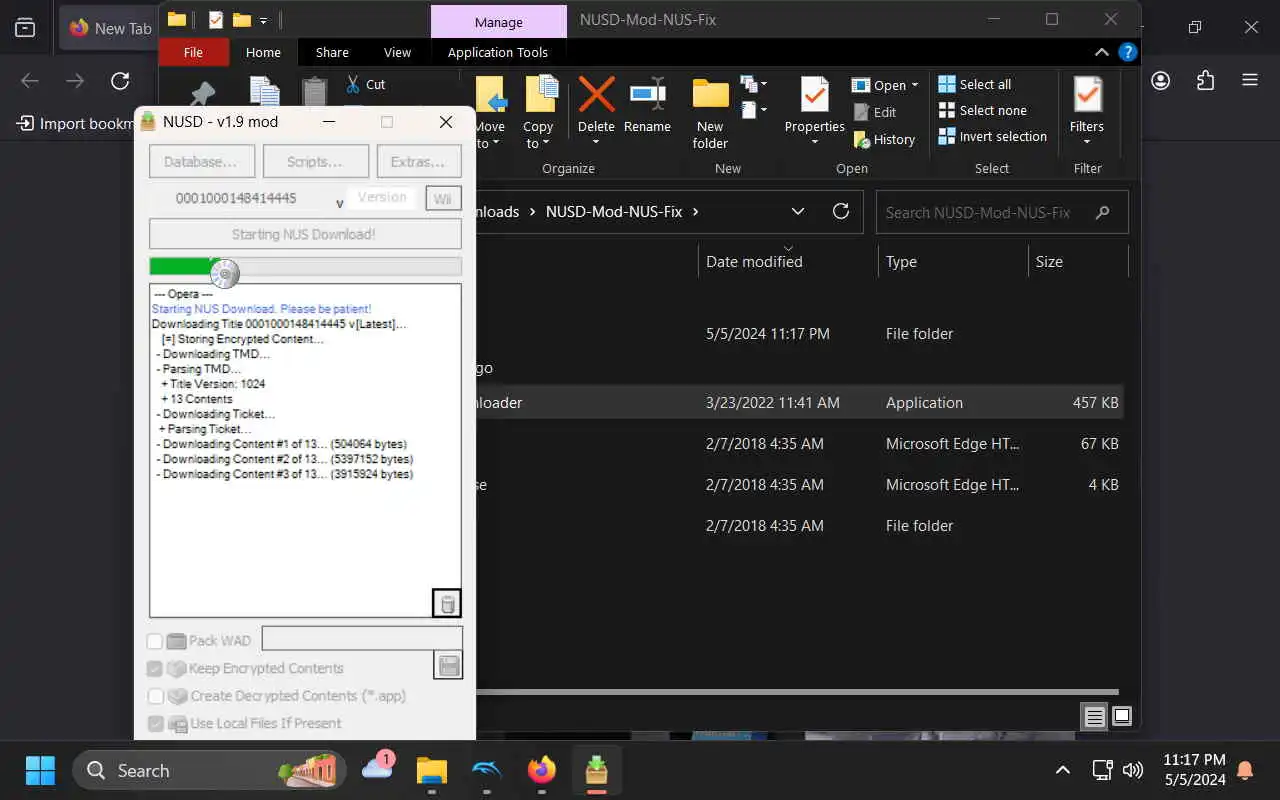Click the Starting NUS Download! button
The image size is (1280, 800).
pos(305,234)
